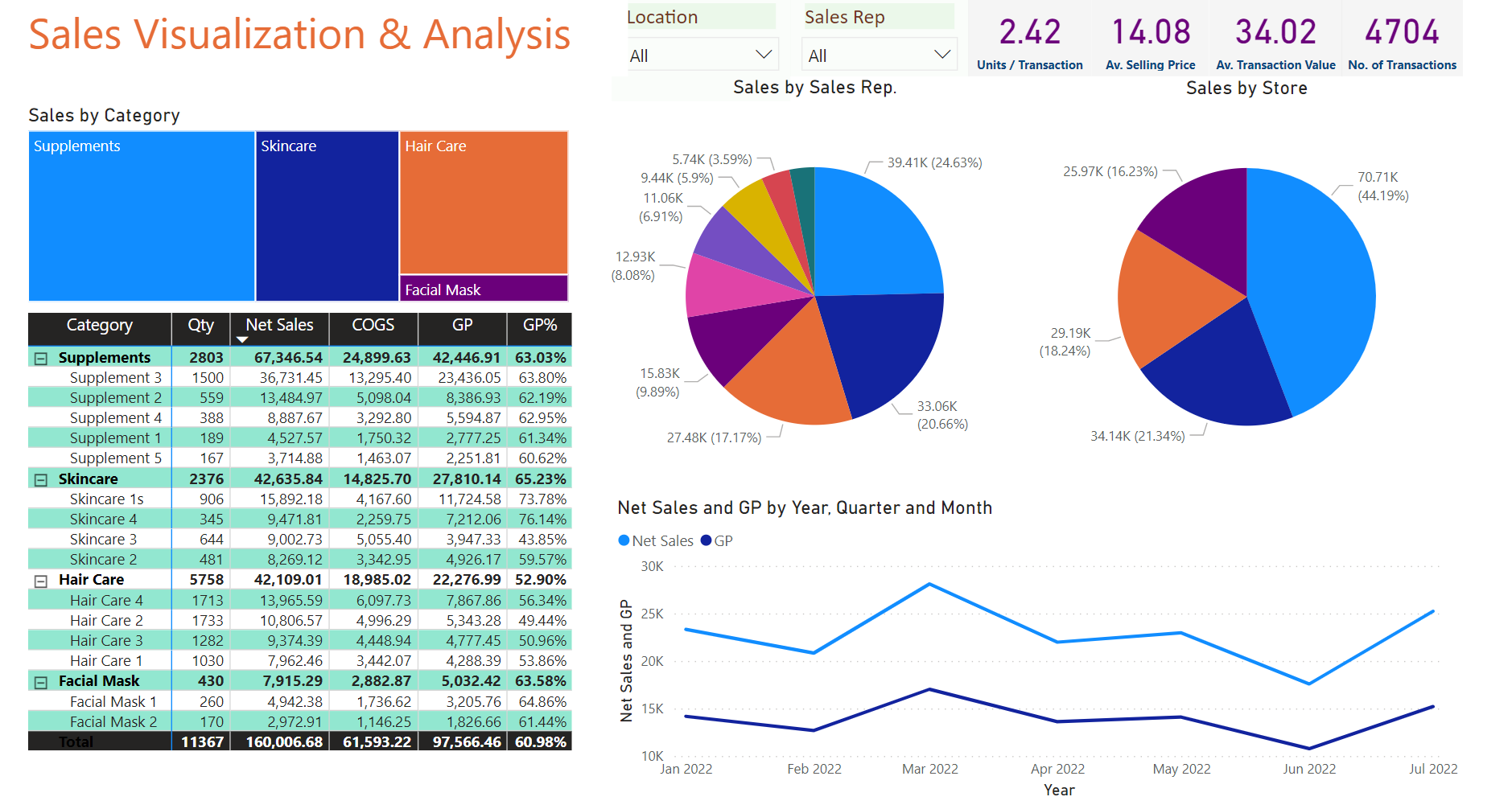Click the Mar 2022 peak on the Net Sales line
Image resolution: width=1512 pixels, height=805 pixels.
930,585
